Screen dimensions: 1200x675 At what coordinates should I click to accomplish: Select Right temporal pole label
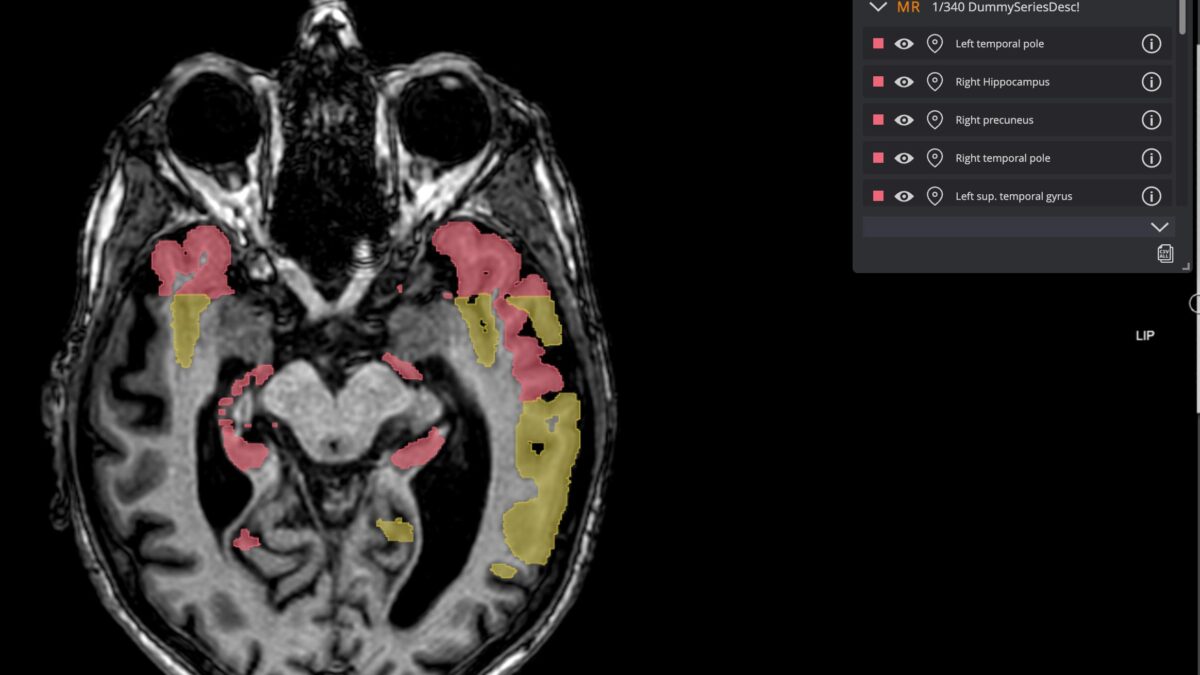1002,158
